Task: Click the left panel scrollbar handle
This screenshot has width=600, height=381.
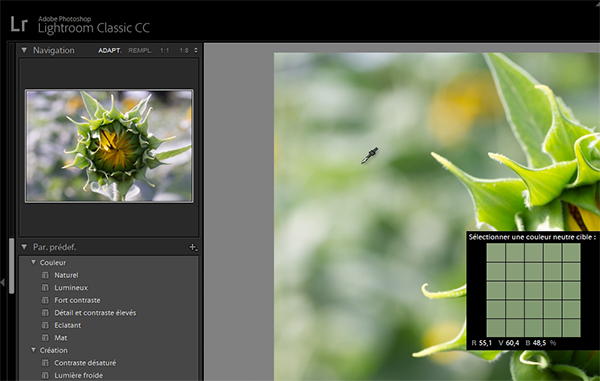Action: pos(11,266)
